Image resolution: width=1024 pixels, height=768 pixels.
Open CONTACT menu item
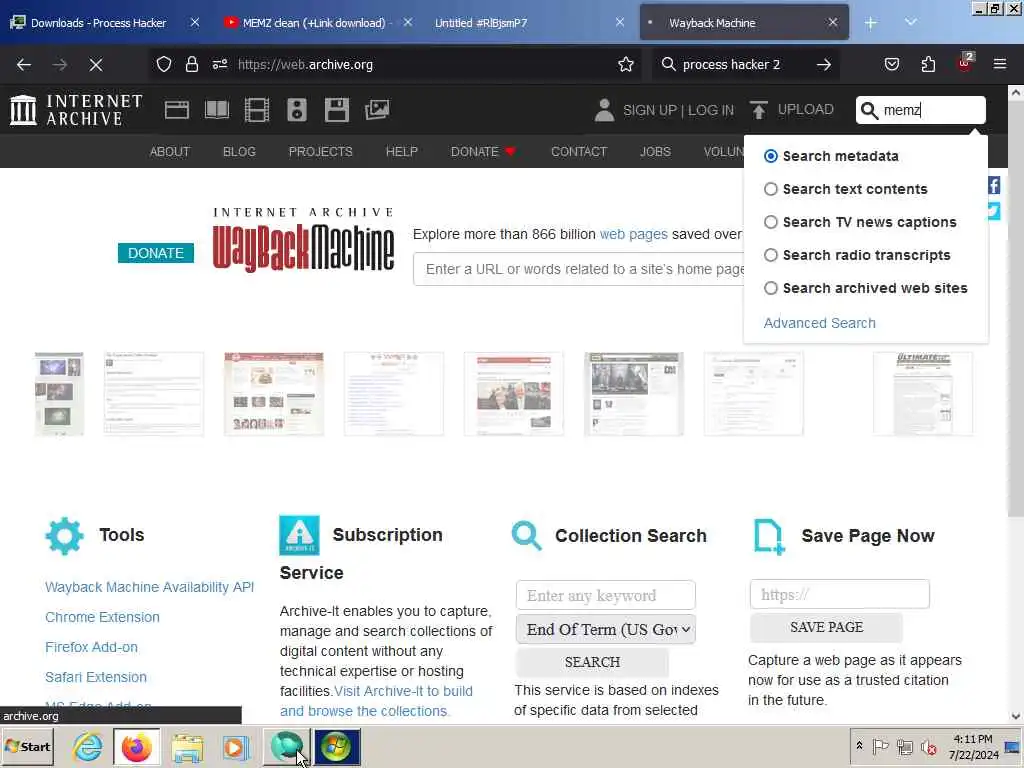click(579, 152)
